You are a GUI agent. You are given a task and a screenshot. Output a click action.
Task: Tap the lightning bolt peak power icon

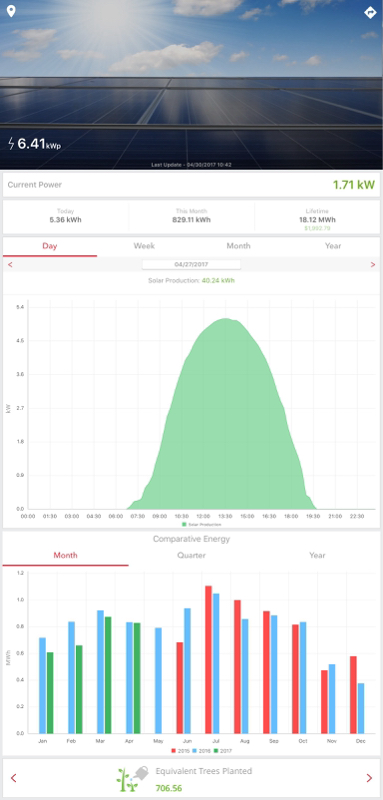(11, 143)
